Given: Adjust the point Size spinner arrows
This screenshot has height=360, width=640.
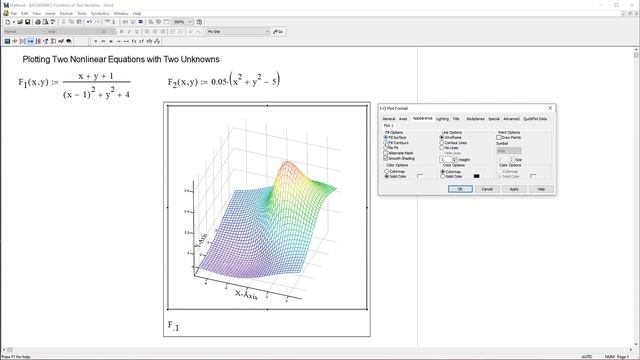Looking at the screenshot, I should (511, 160).
